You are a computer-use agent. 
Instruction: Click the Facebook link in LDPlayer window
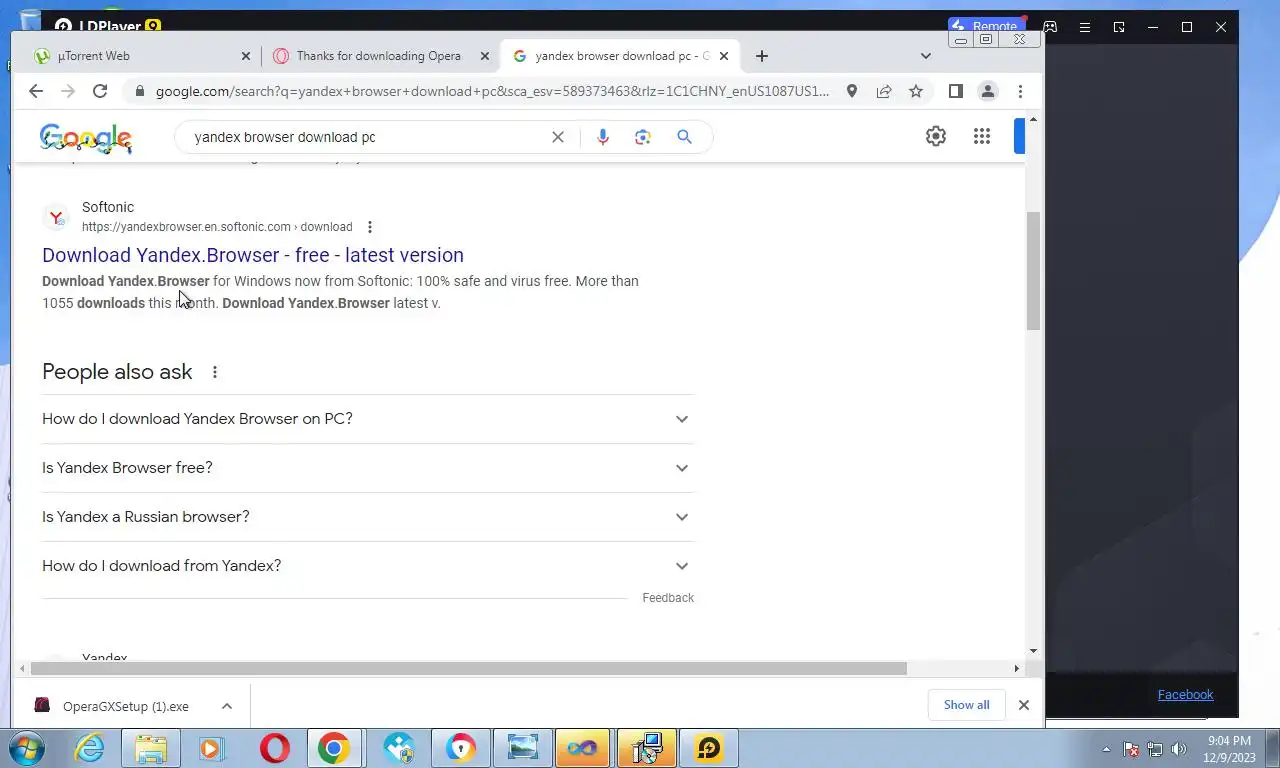tap(1185, 695)
